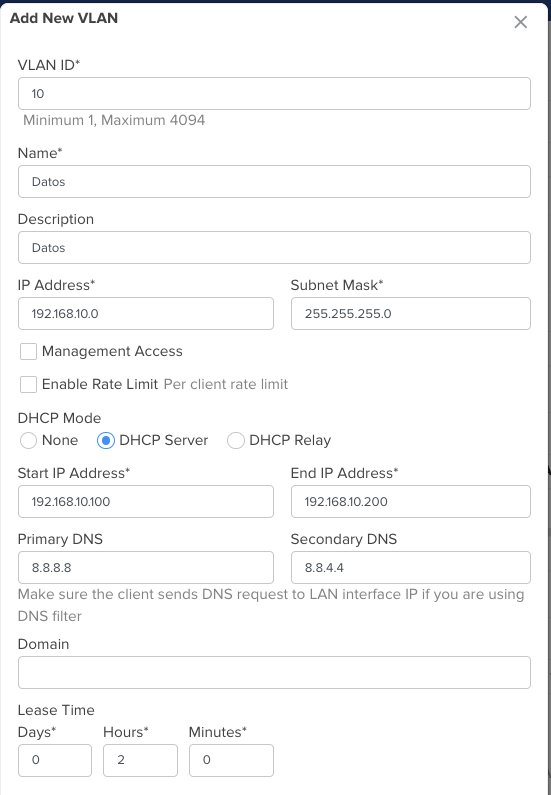Click the VLAN ID field containing 10
The height and width of the screenshot is (795, 551).
[x=274, y=93]
